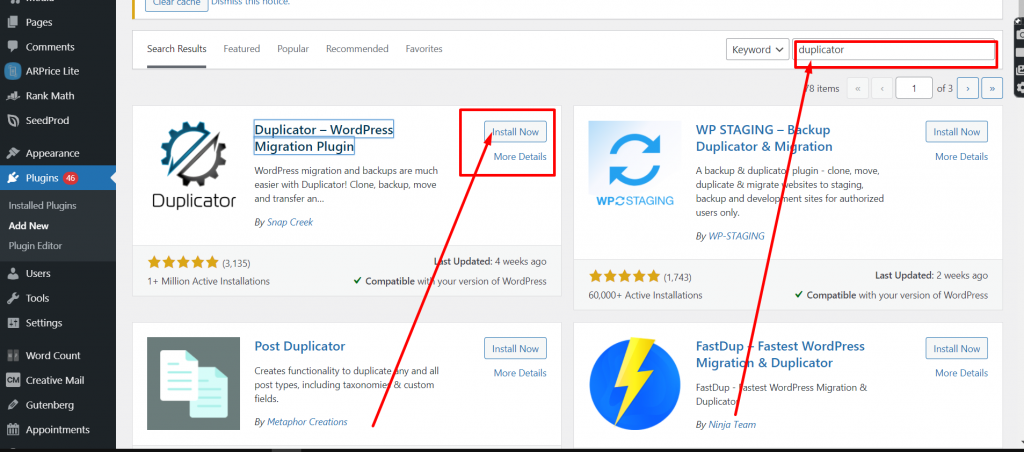Click the Plugins plug icon

[x=12, y=178]
